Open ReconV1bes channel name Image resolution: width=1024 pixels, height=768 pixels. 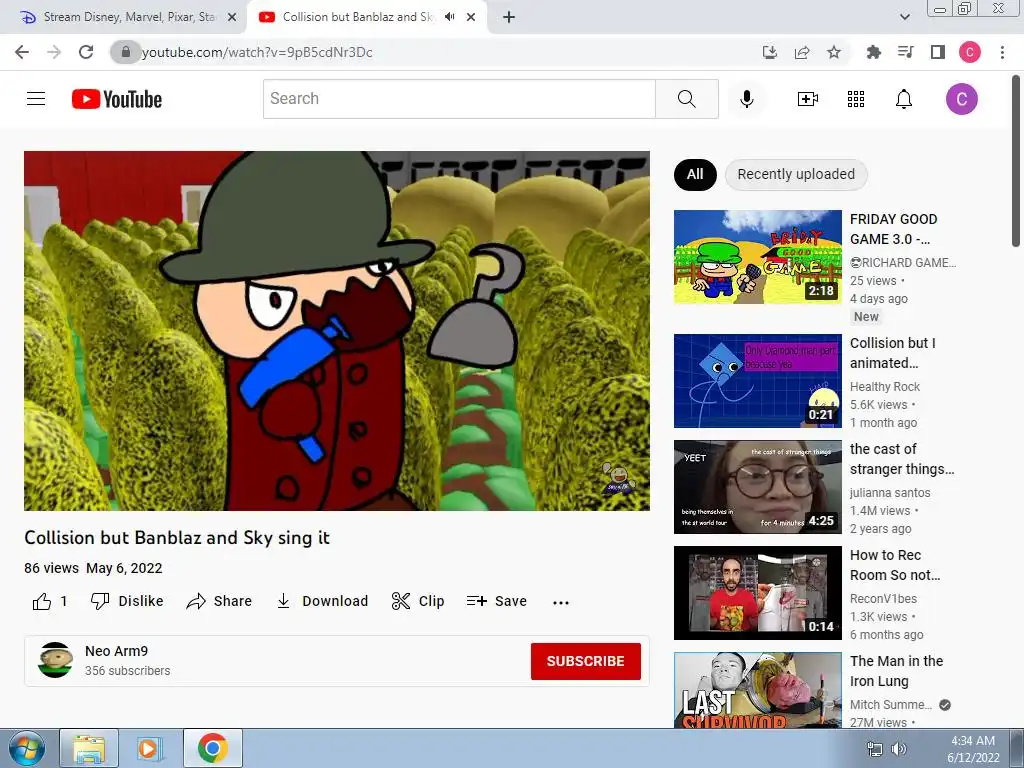[x=883, y=598]
